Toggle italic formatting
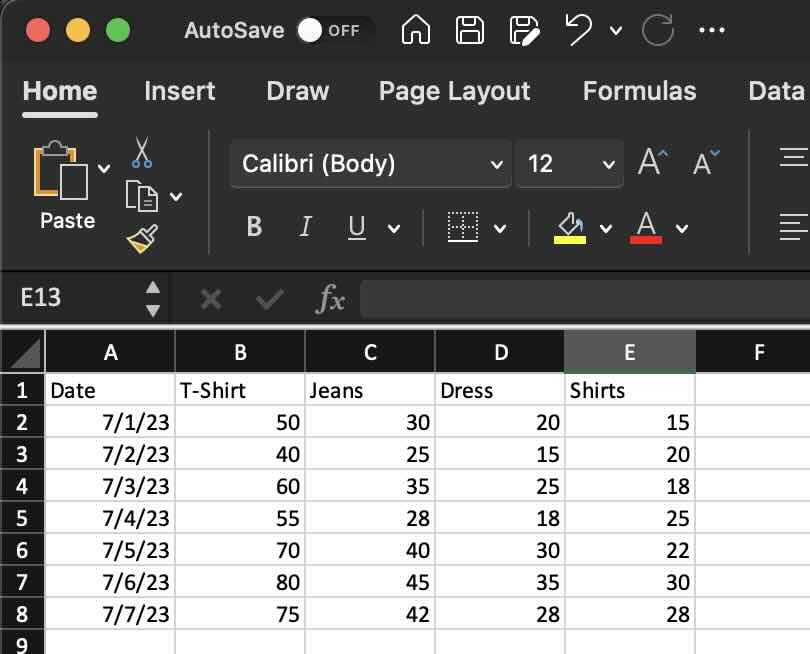This screenshot has width=810, height=654. 305,226
